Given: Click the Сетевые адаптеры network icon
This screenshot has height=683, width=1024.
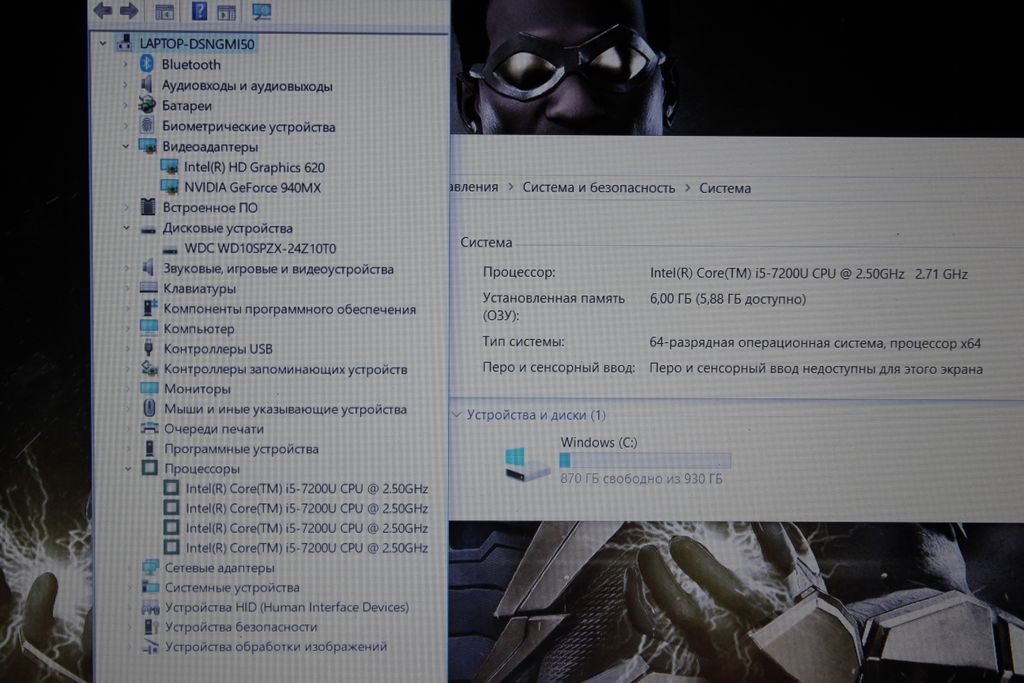Looking at the screenshot, I should pyautogui.click(x=150, y=567).
